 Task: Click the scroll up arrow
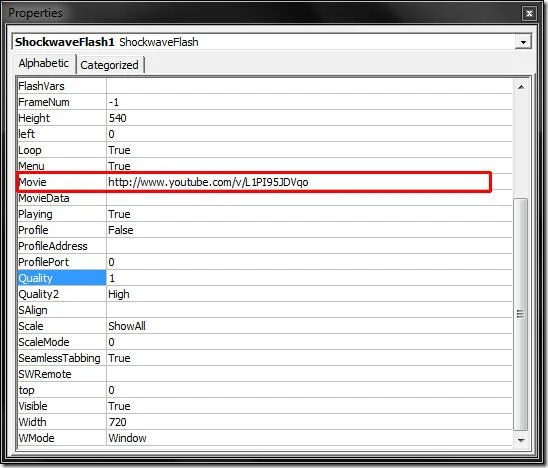coord(520,87)
